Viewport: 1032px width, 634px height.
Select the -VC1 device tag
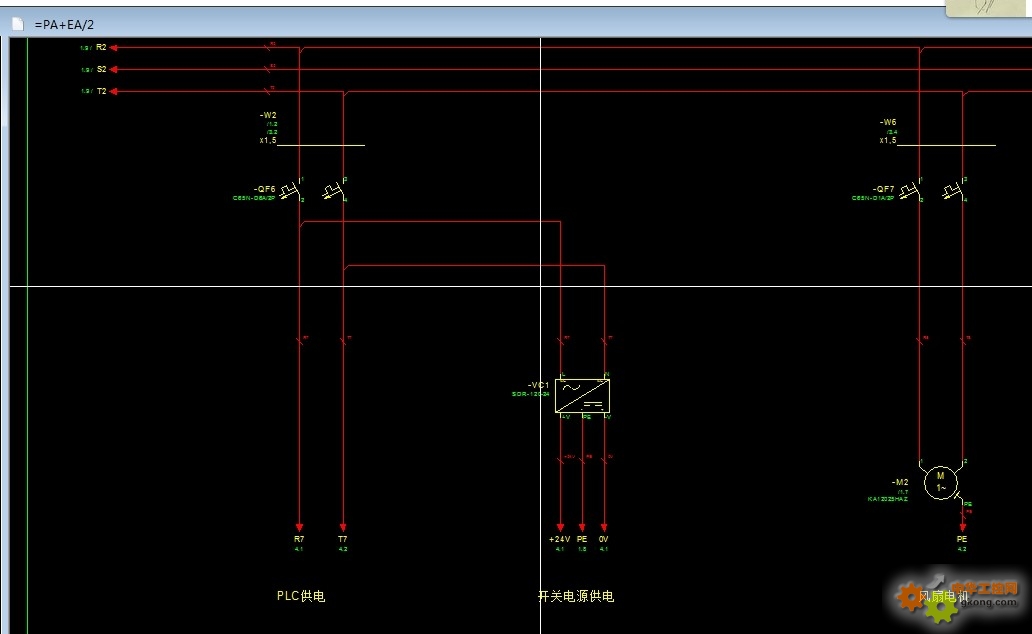click(538, 385)
